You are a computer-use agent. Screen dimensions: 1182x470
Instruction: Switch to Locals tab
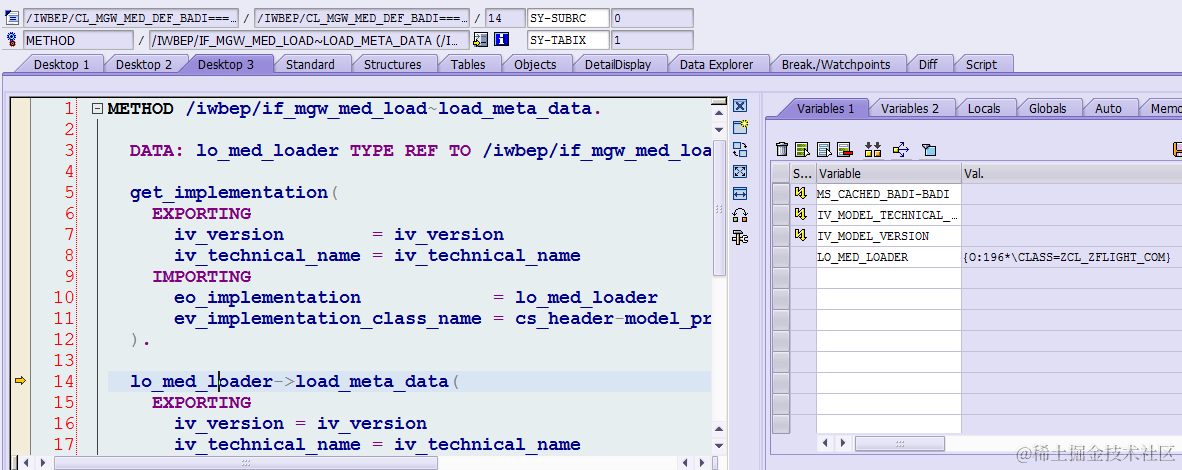[984, 109]
